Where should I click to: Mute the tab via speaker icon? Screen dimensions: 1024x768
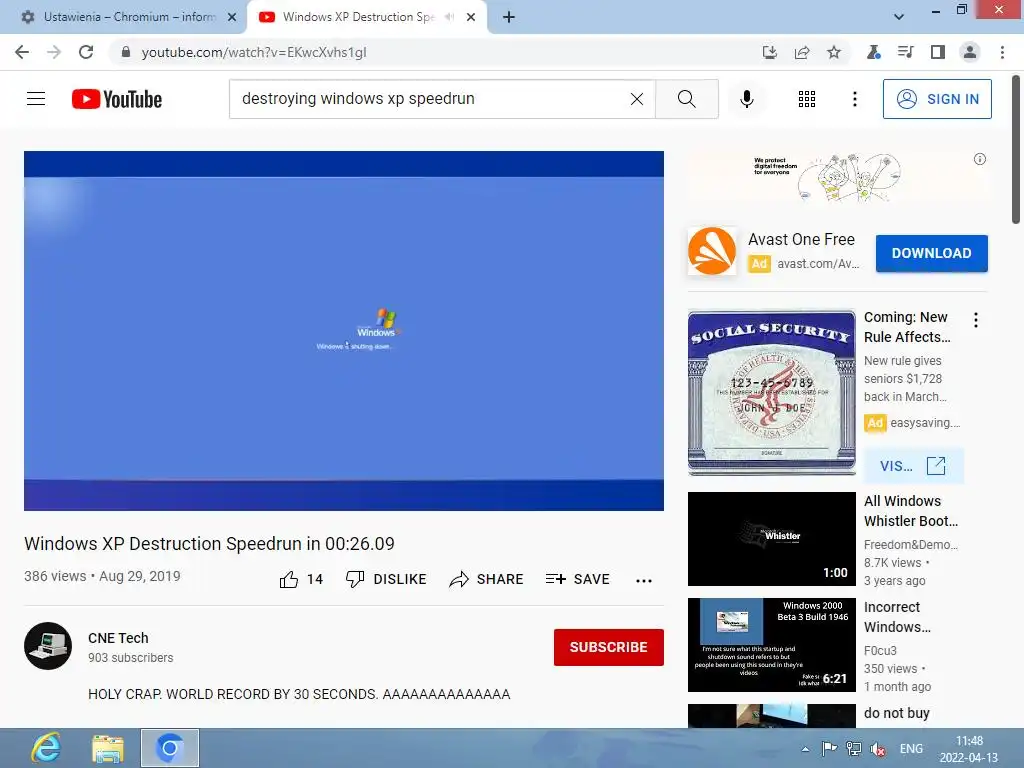tap(449, 17)
